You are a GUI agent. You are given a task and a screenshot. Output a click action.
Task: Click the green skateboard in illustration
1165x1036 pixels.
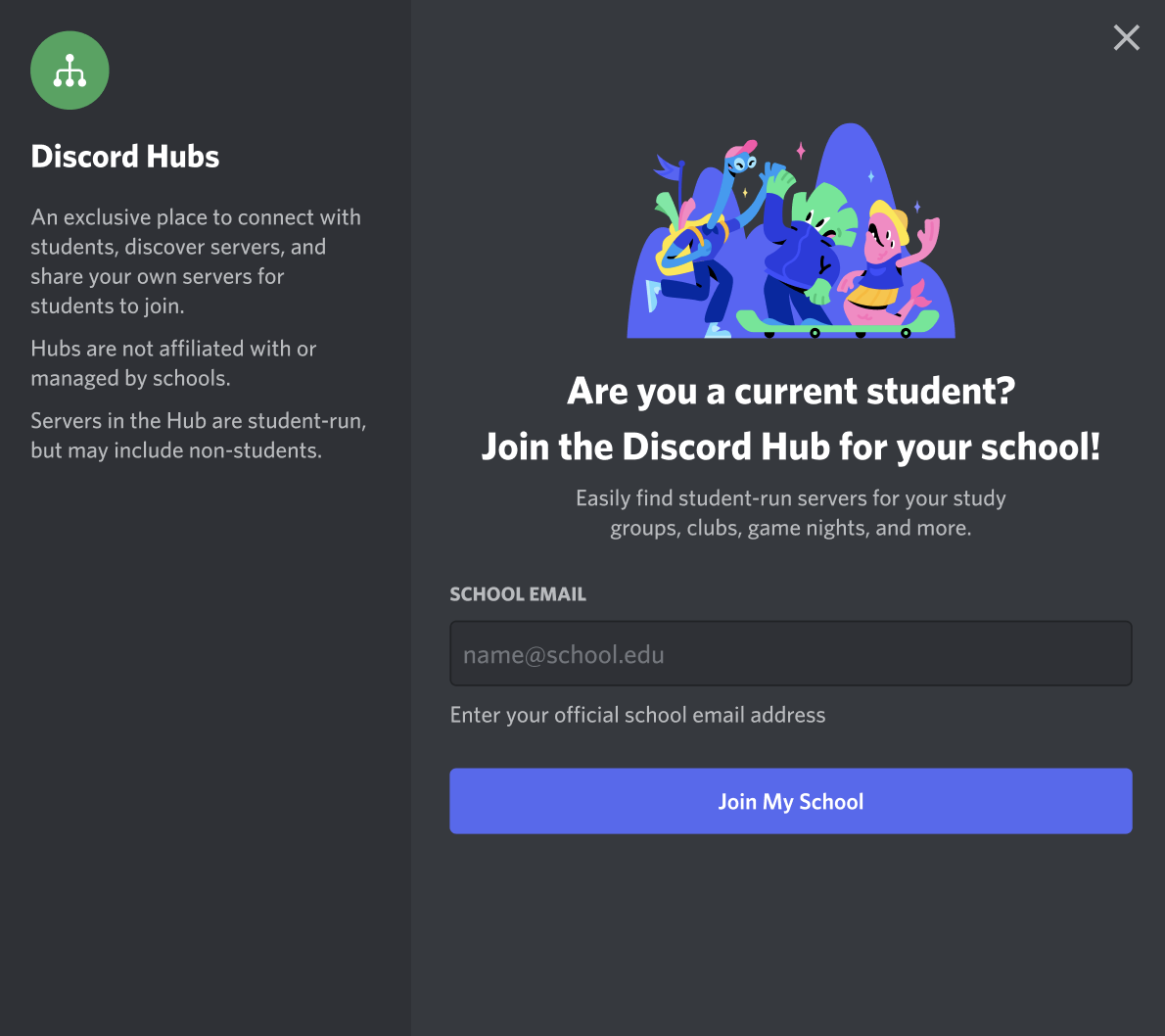(x=837, y=323)
